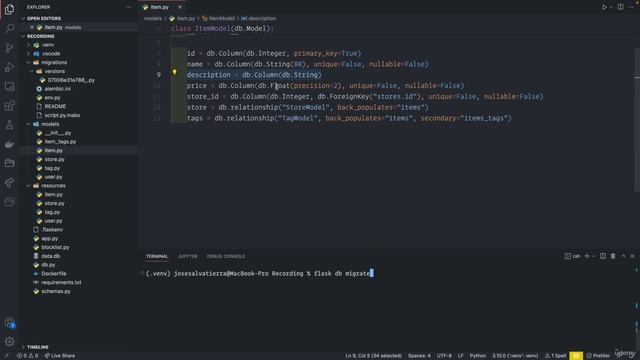Open the 07006e31e788_.py migration file
The width and height of the screenshot is (640, 360).
[71, 80]
